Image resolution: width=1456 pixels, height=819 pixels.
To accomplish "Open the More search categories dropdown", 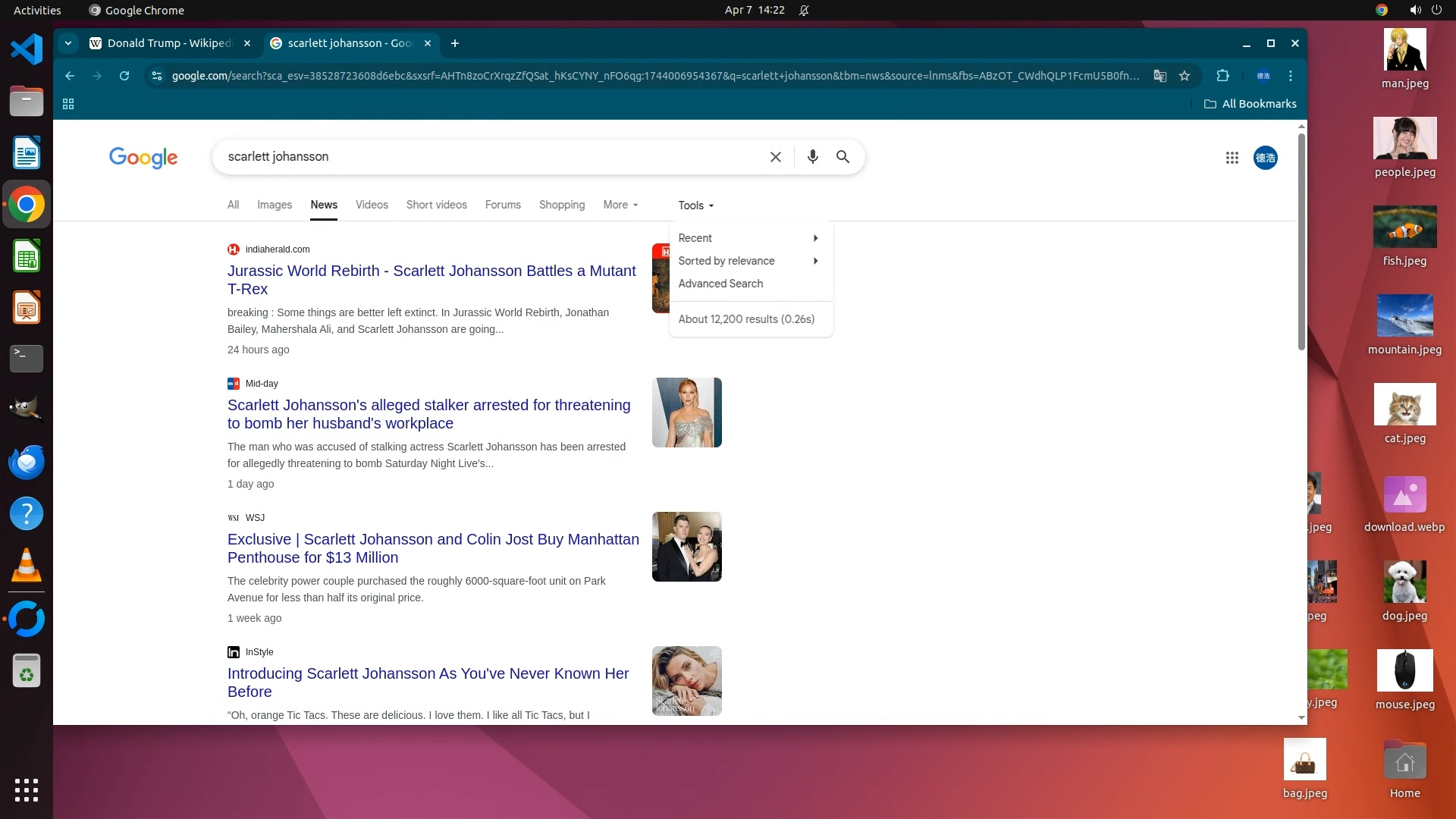I will (620, 205).
